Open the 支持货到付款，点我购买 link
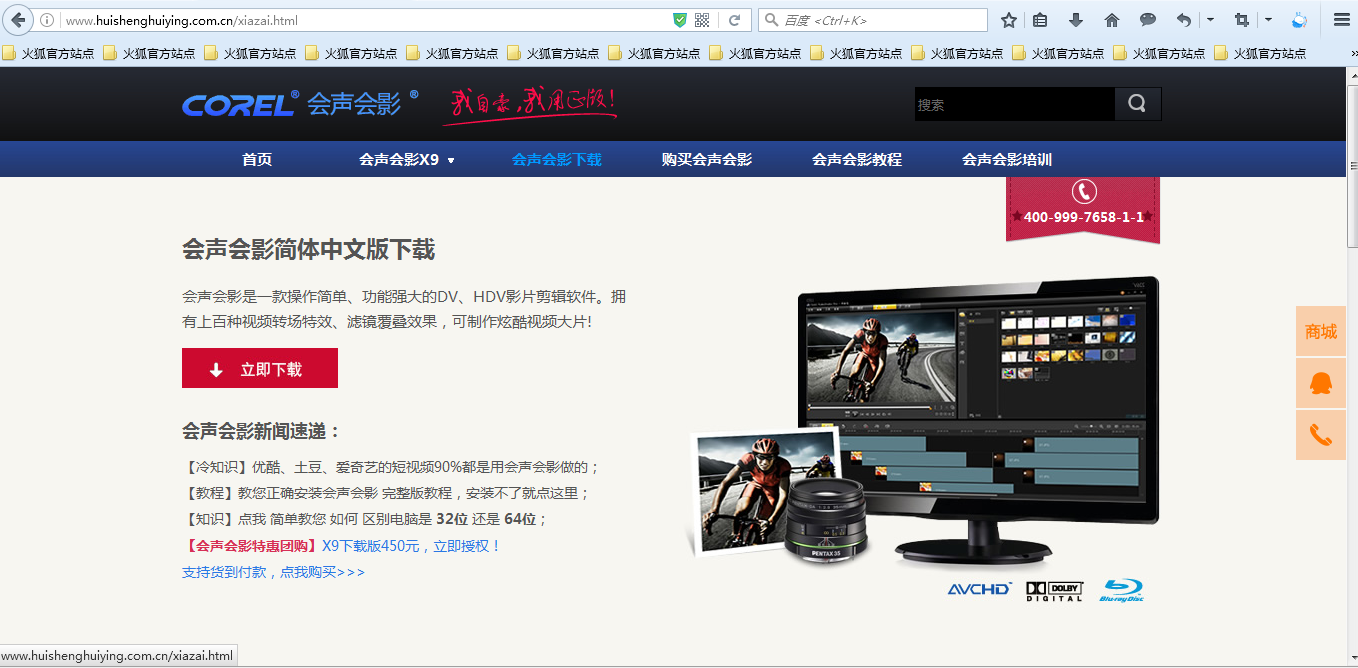Viewport: 1358px width, 668px height. point(273,572)
